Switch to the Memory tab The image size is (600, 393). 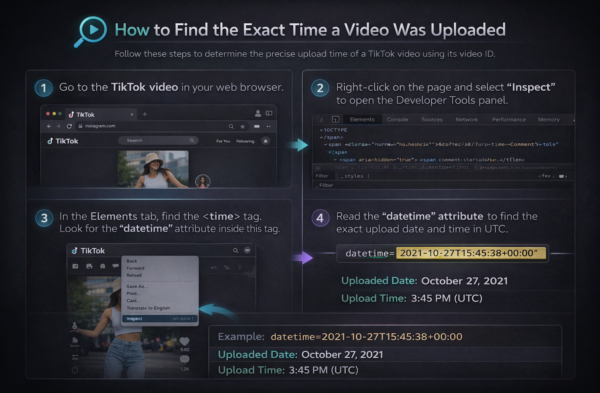[x=548, y=119]
